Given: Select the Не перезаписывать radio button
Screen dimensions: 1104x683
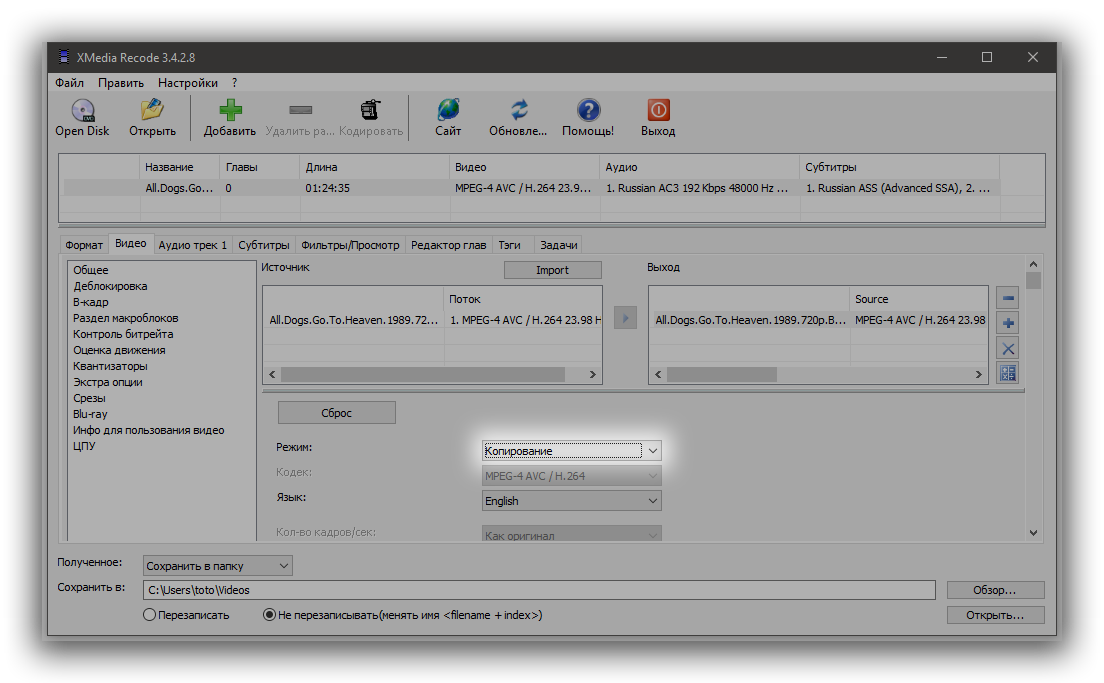Looking at the screenshot, I should click(269, 615).
